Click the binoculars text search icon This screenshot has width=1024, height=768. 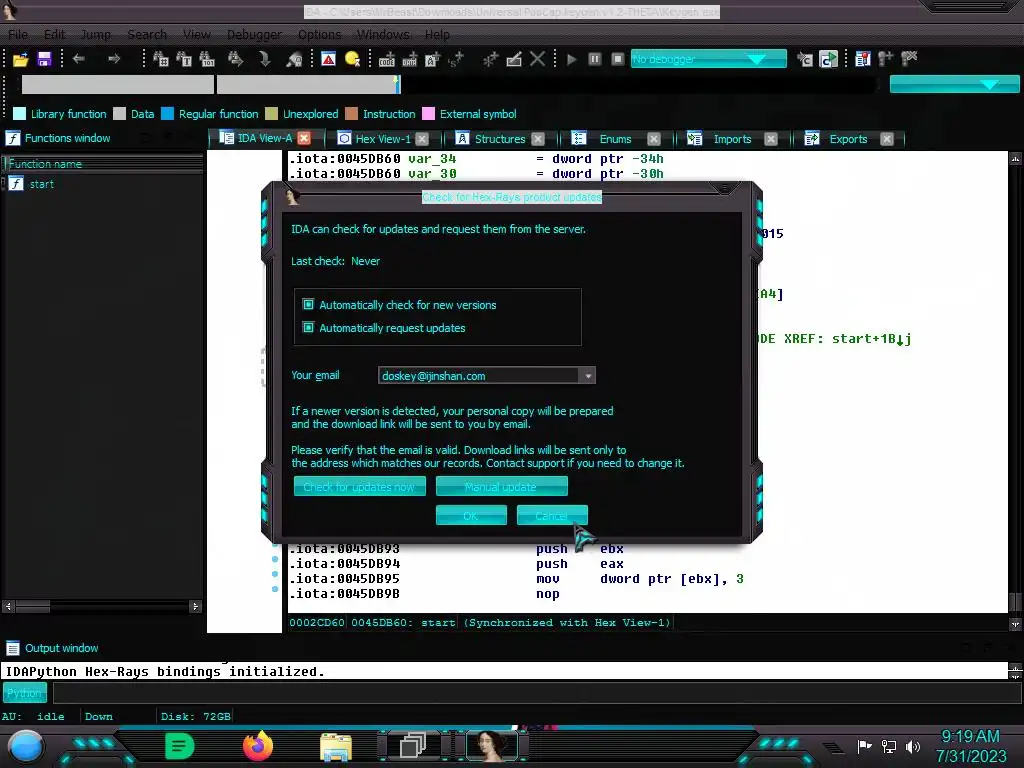pyautogui.click(x=184, y=59)
